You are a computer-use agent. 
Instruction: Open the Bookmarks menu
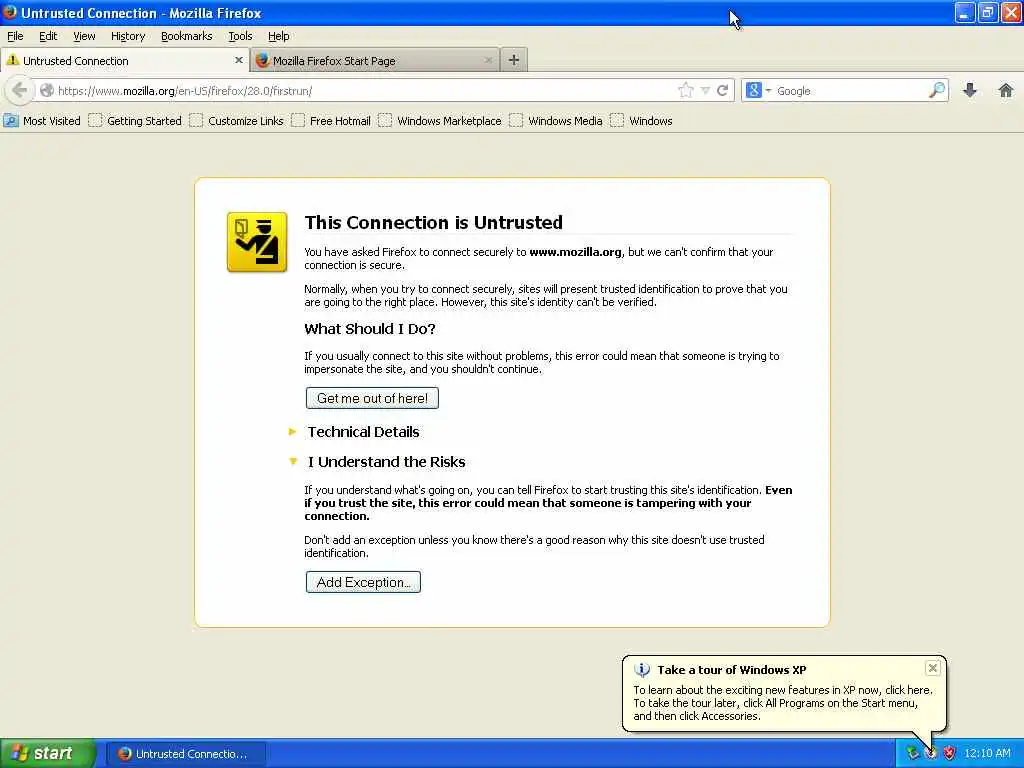(x=187, y=36)
